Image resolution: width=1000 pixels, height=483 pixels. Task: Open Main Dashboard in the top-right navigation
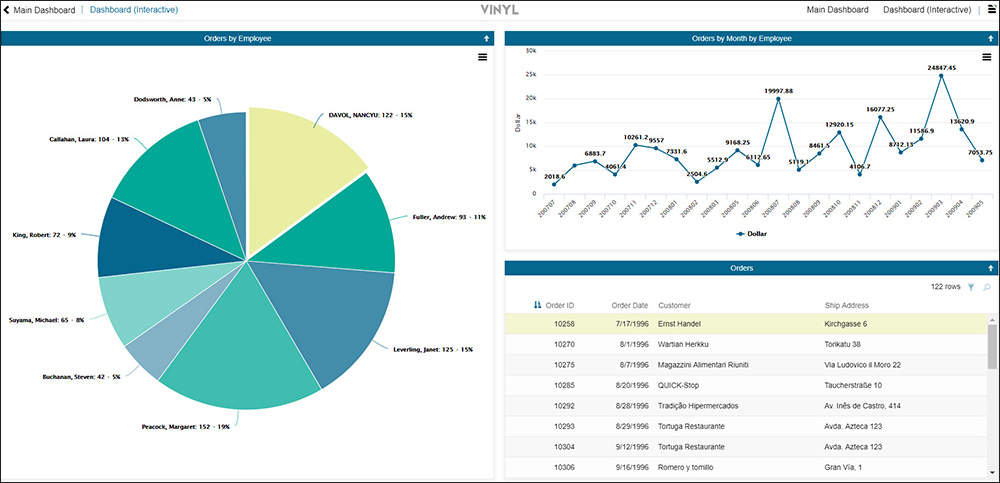(837, 10)
